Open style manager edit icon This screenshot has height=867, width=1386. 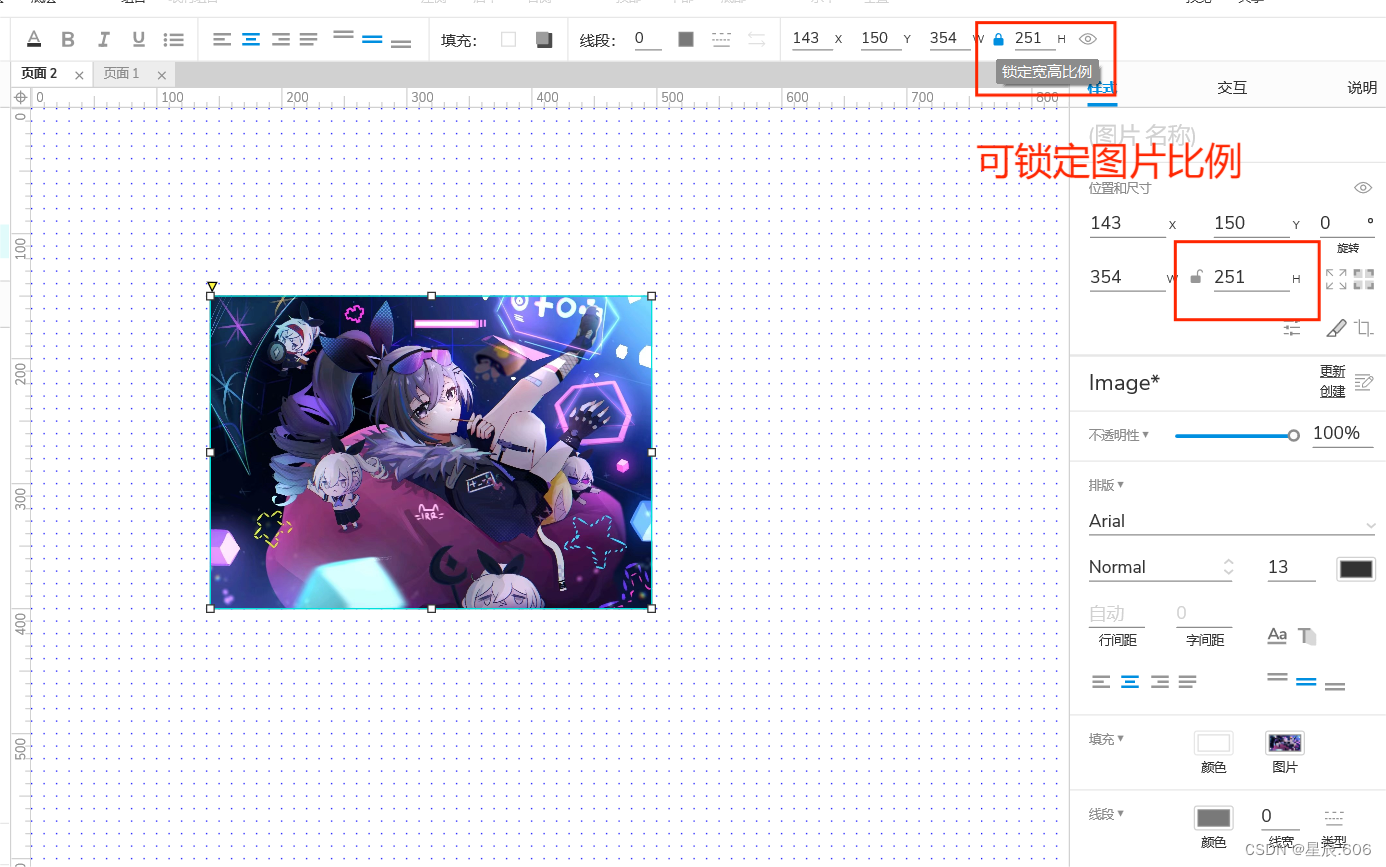click(x=1364, y=382)
